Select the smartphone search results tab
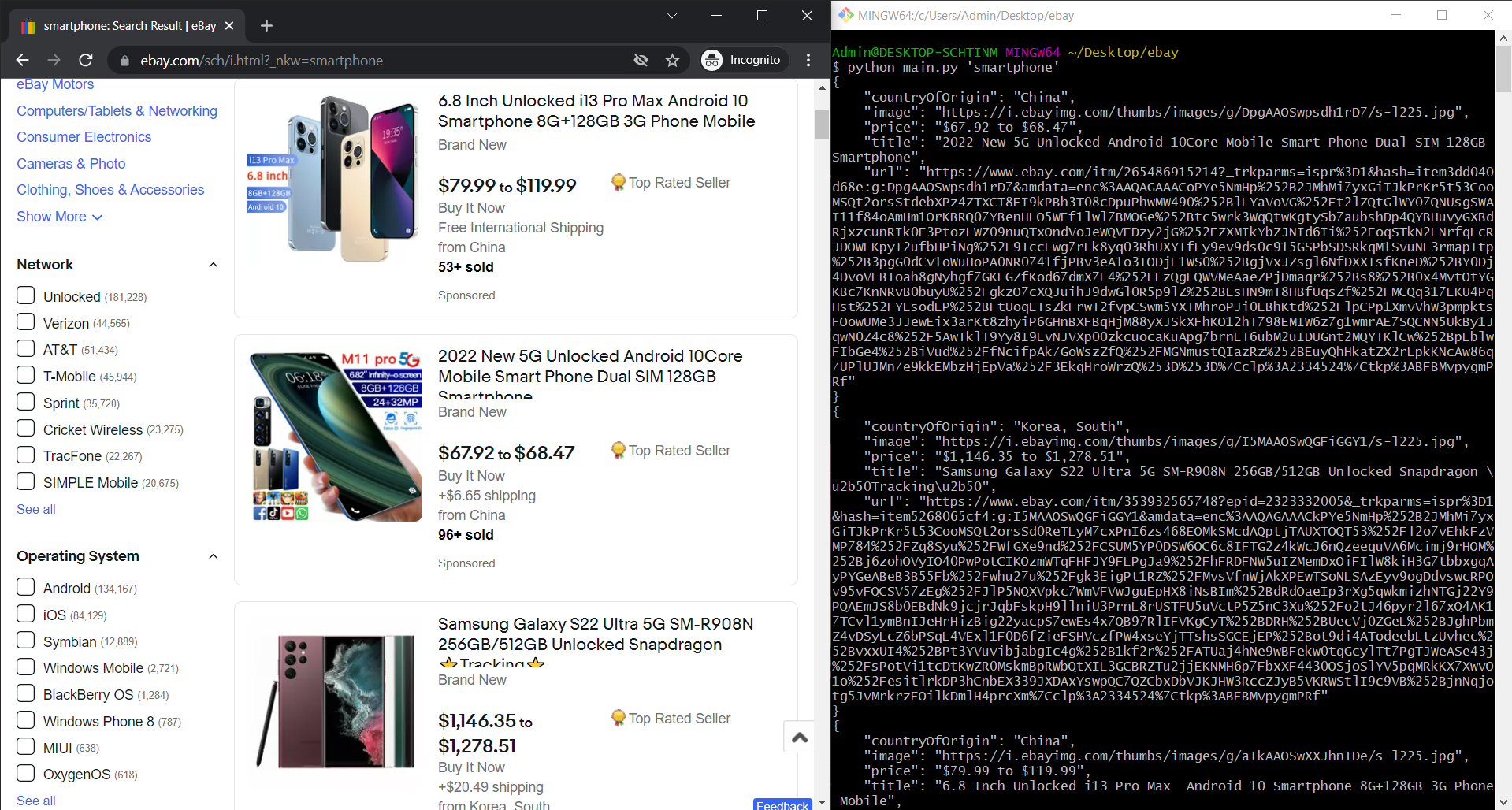The width and height of the screenshot is (1512, 810). pos(126,25)
